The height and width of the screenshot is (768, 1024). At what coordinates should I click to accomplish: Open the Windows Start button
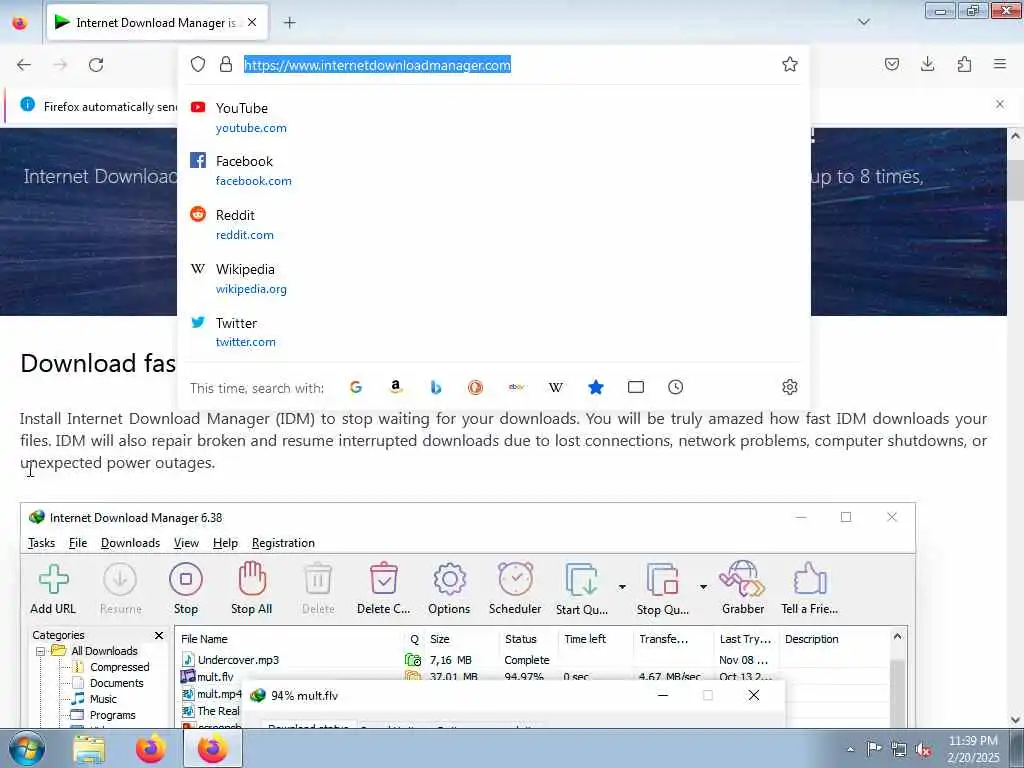[26, 748]
